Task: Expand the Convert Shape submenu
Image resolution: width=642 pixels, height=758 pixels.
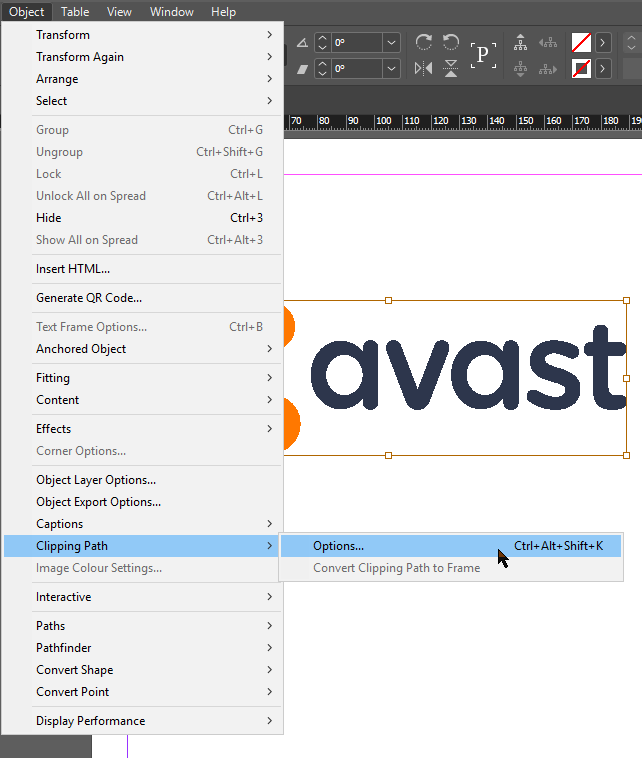Action: point(142,670)
